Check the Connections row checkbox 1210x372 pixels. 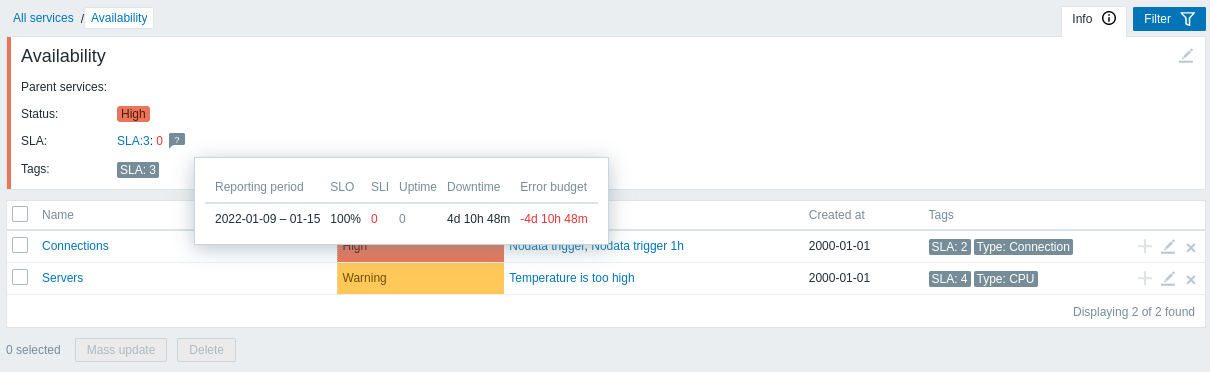click(20, 246)
